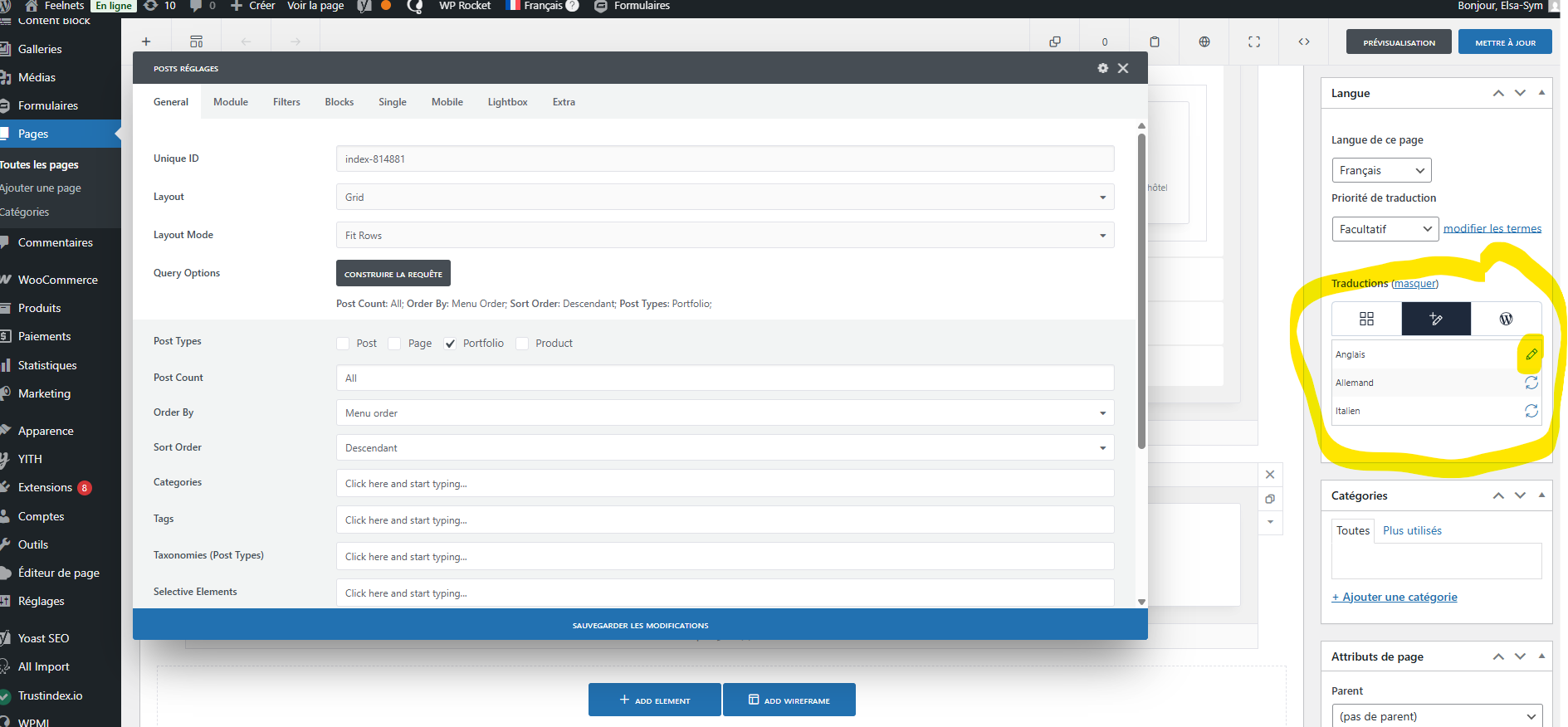The width and height of the screenshot is (1568, 727).
Task: Click the Mettre à jour button
Action: click(1505, 42)
